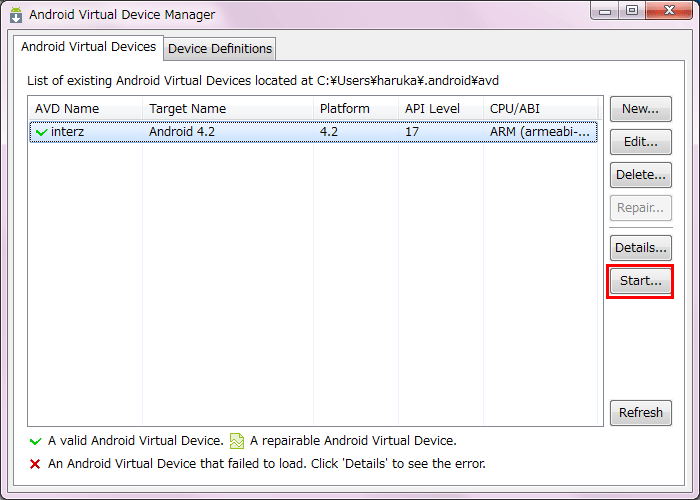Click the Android app icon in title bar
700x500 pixels.
[x=16, y=15]
